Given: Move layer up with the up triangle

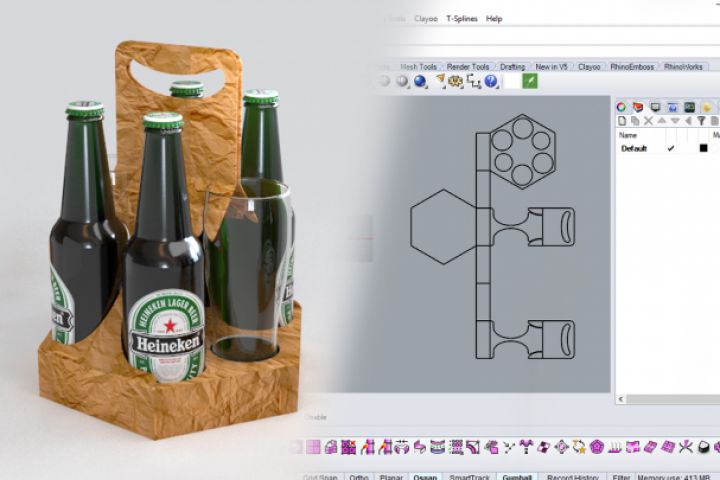Looking at the screenshot, I should point(662,121).
